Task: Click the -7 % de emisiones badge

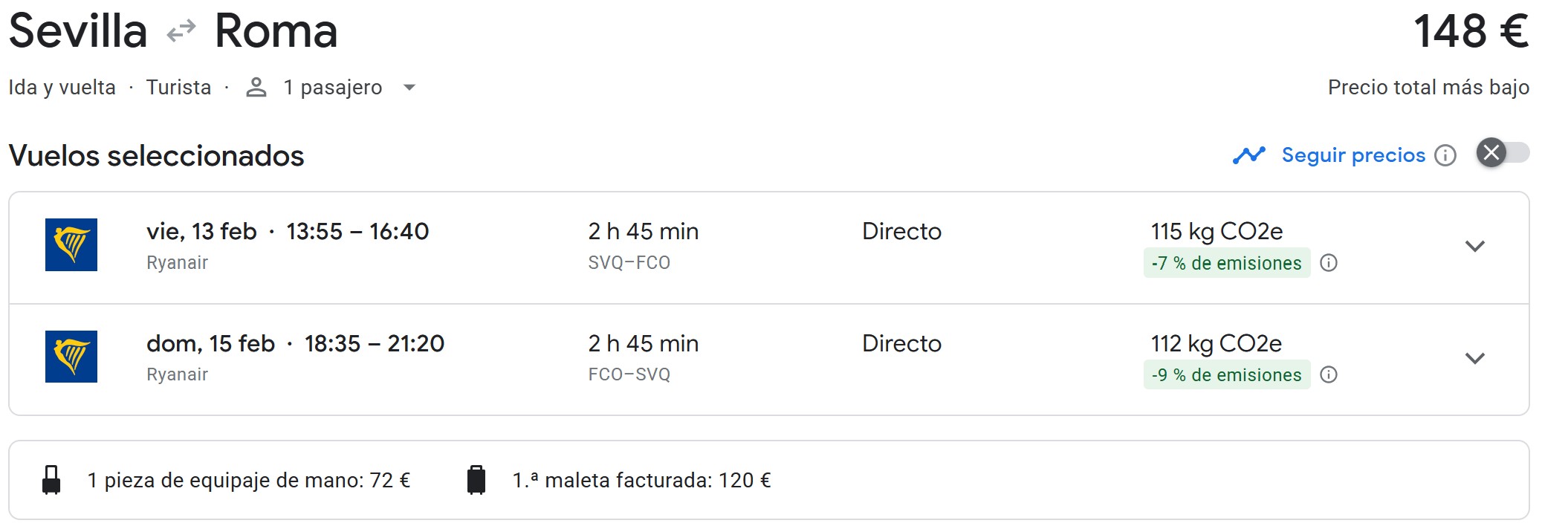Action: point(1226,263)
